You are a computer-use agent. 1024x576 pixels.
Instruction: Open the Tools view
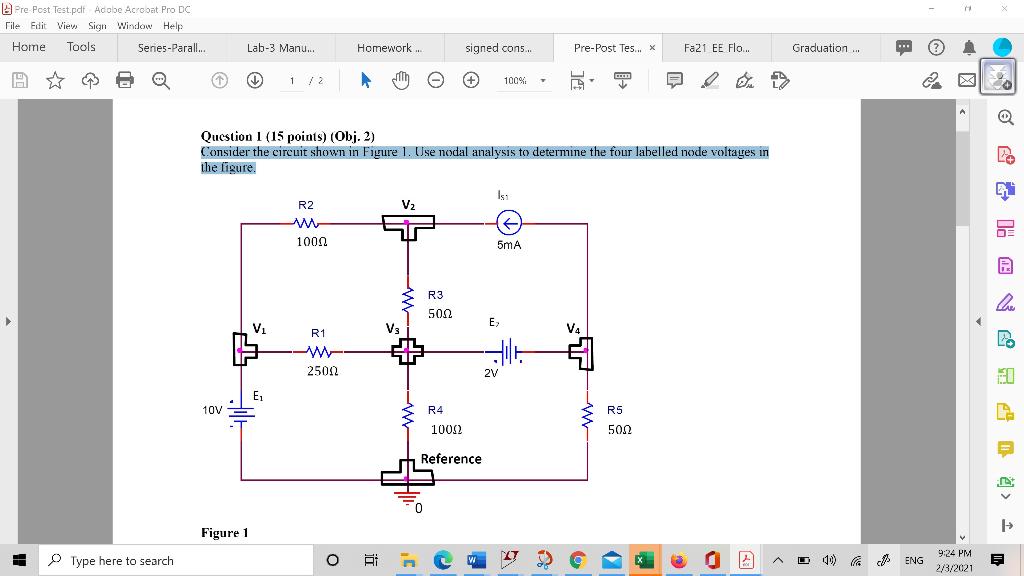click(x=81, y=47)
